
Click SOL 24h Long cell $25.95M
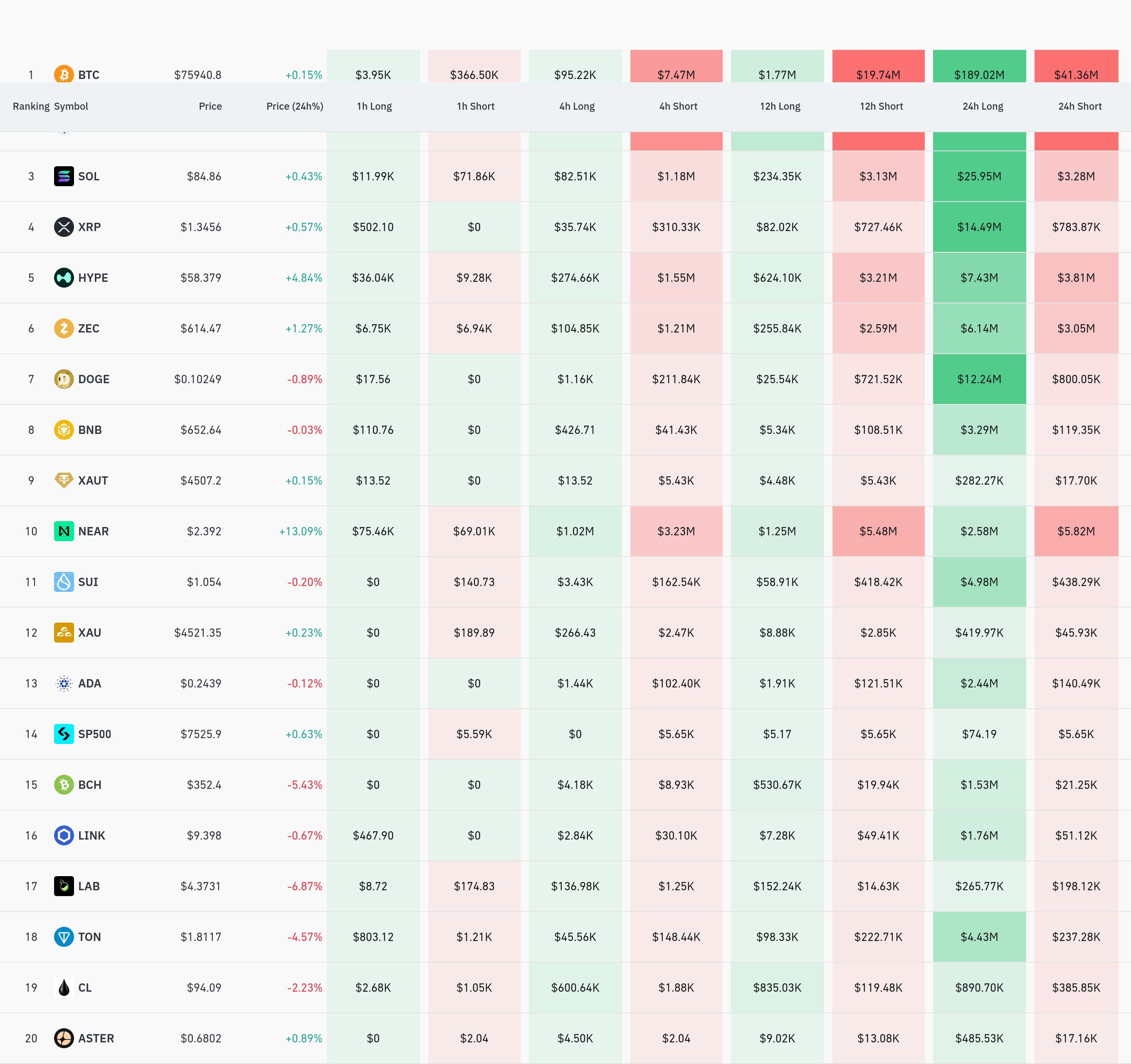coord(980,176)
